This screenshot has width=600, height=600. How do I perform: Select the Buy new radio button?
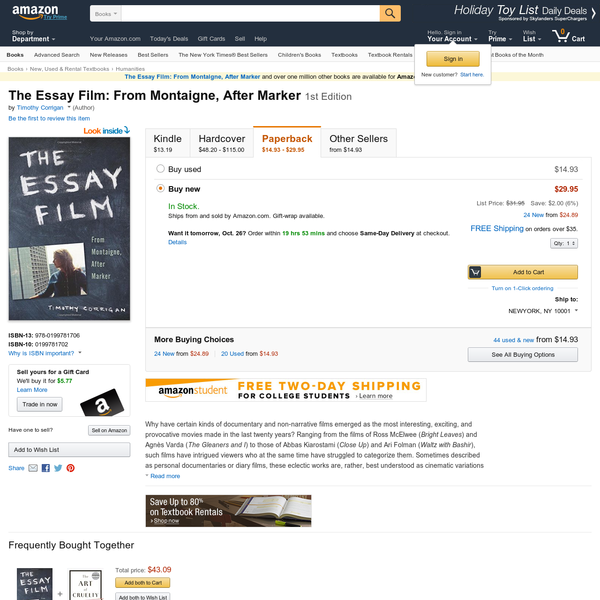pyautogui.click(x=160, y=189)
